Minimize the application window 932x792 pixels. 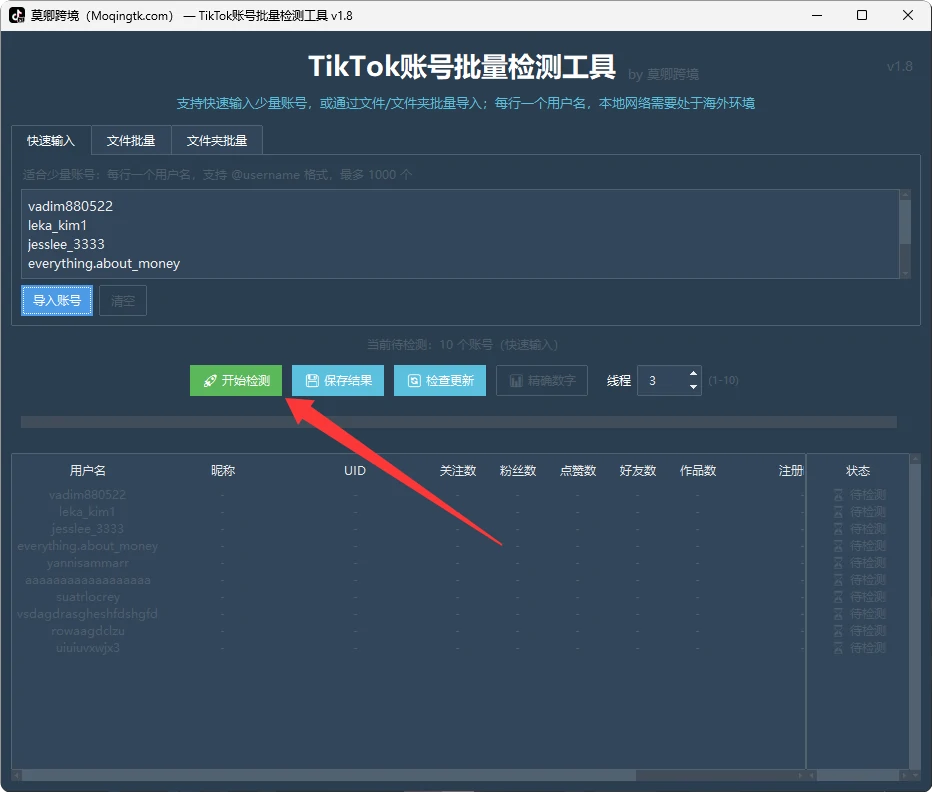tap(817, 15)
